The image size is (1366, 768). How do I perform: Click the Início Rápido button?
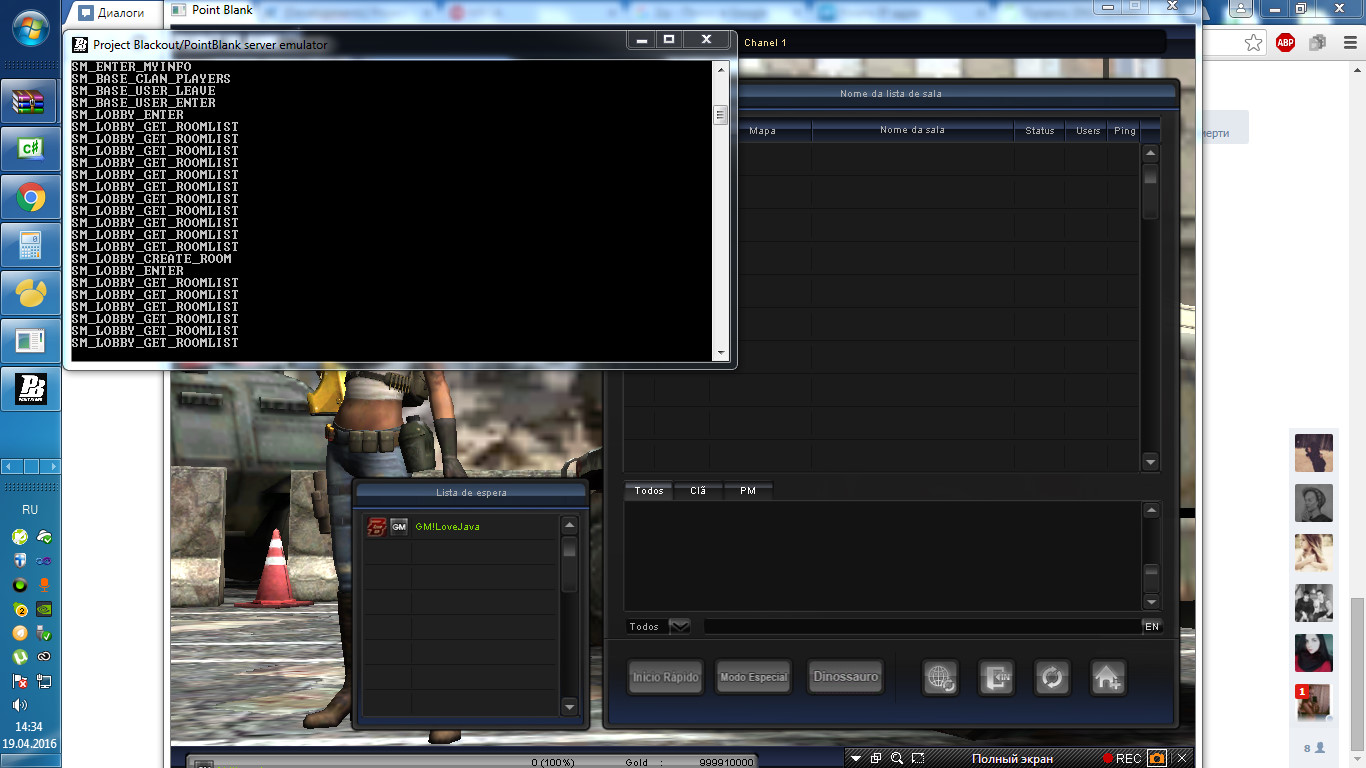pyautogui.click(x=666, y=677)
